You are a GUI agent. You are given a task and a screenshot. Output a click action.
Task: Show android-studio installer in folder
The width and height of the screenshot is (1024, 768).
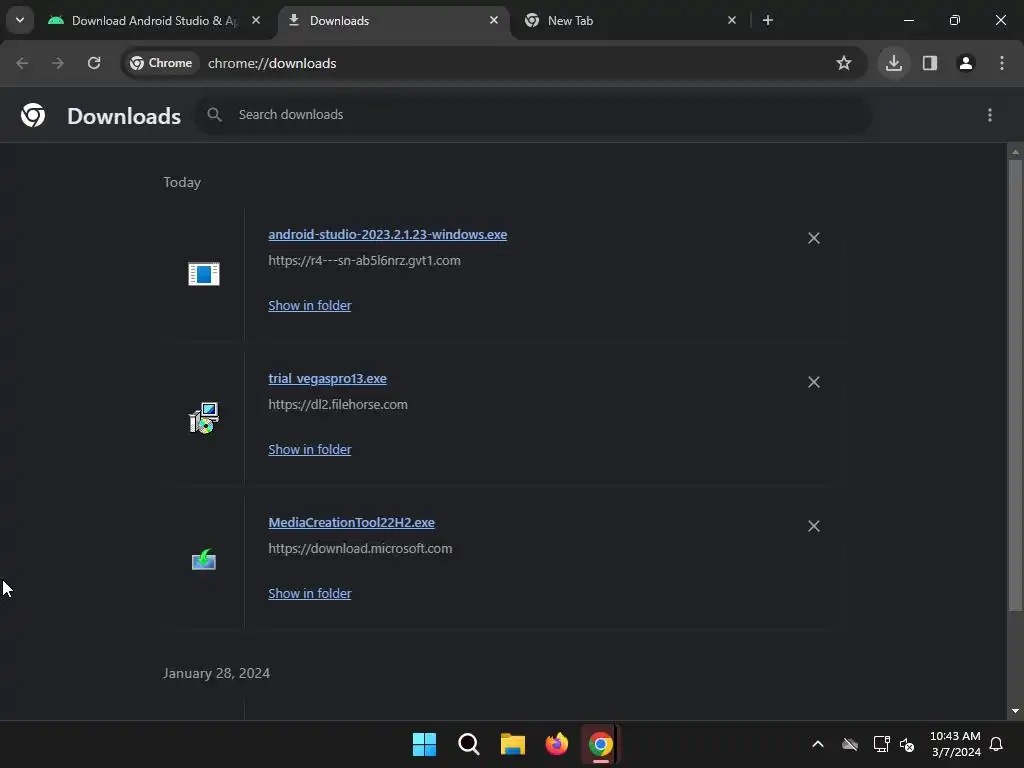coord(310,306)
